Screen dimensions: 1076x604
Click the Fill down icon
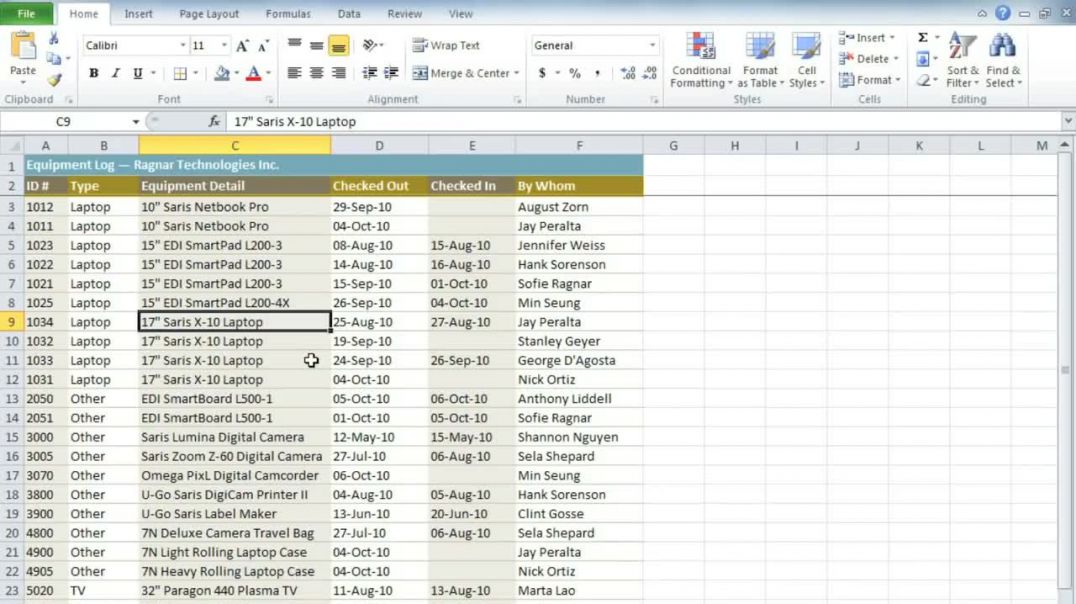(x=923, y=59)
